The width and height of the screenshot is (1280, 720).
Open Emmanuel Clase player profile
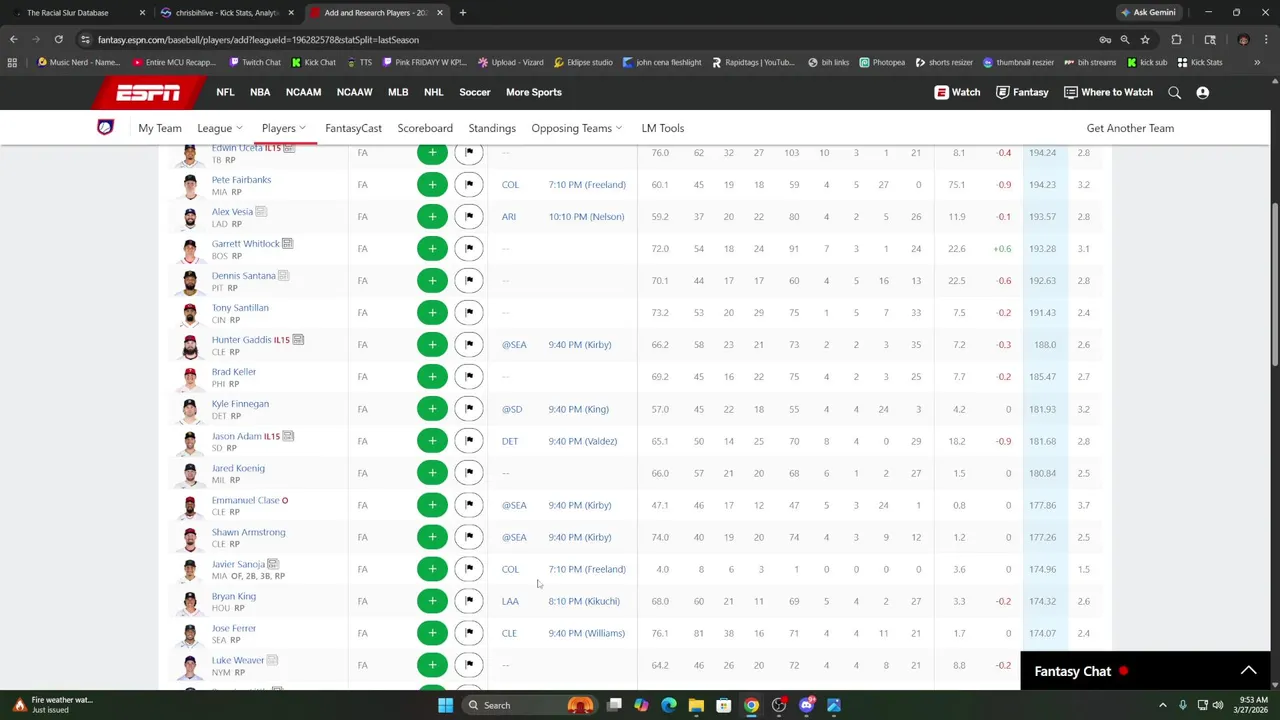[x=245, y=500]
